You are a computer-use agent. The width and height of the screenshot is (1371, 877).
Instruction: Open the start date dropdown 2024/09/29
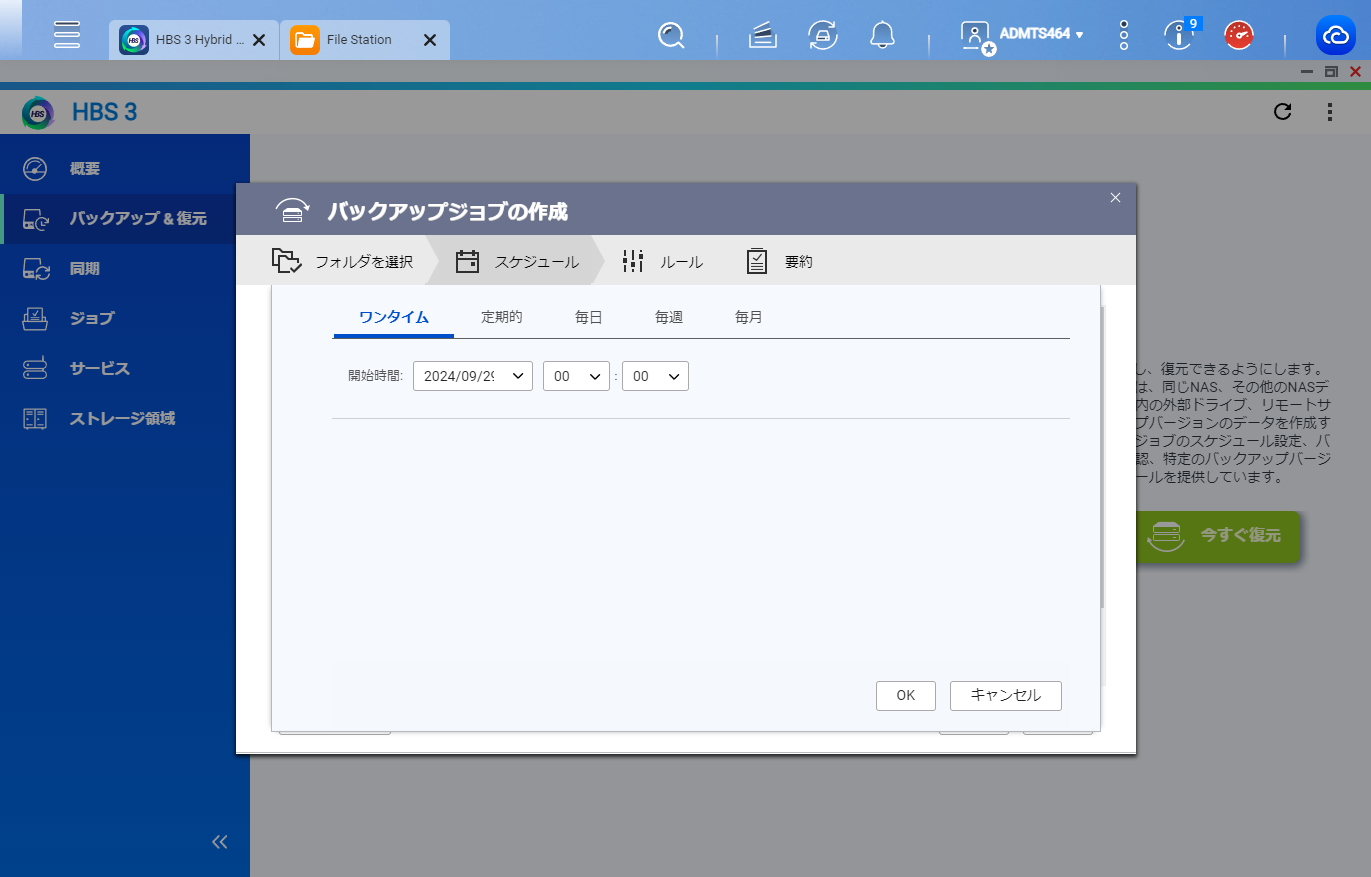click(x=473, y=376)
